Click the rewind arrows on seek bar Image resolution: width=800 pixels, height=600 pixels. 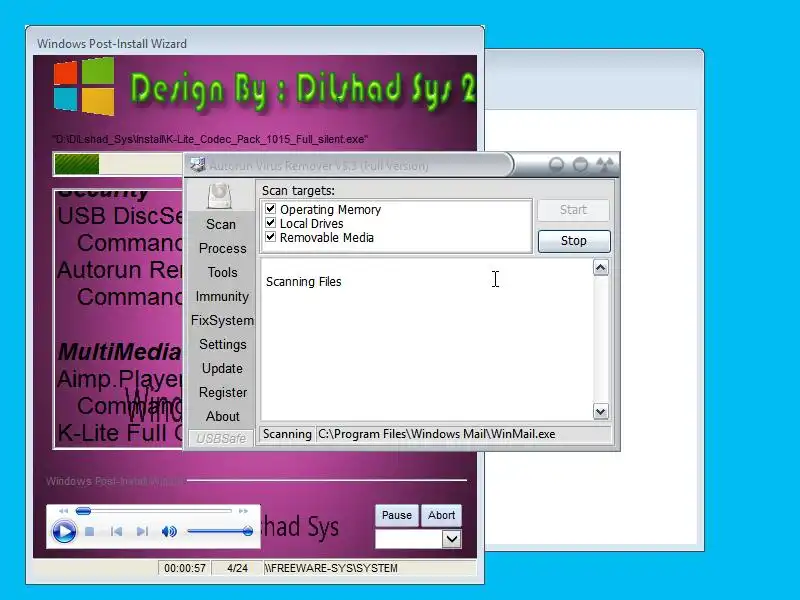(x=63, y=511)
